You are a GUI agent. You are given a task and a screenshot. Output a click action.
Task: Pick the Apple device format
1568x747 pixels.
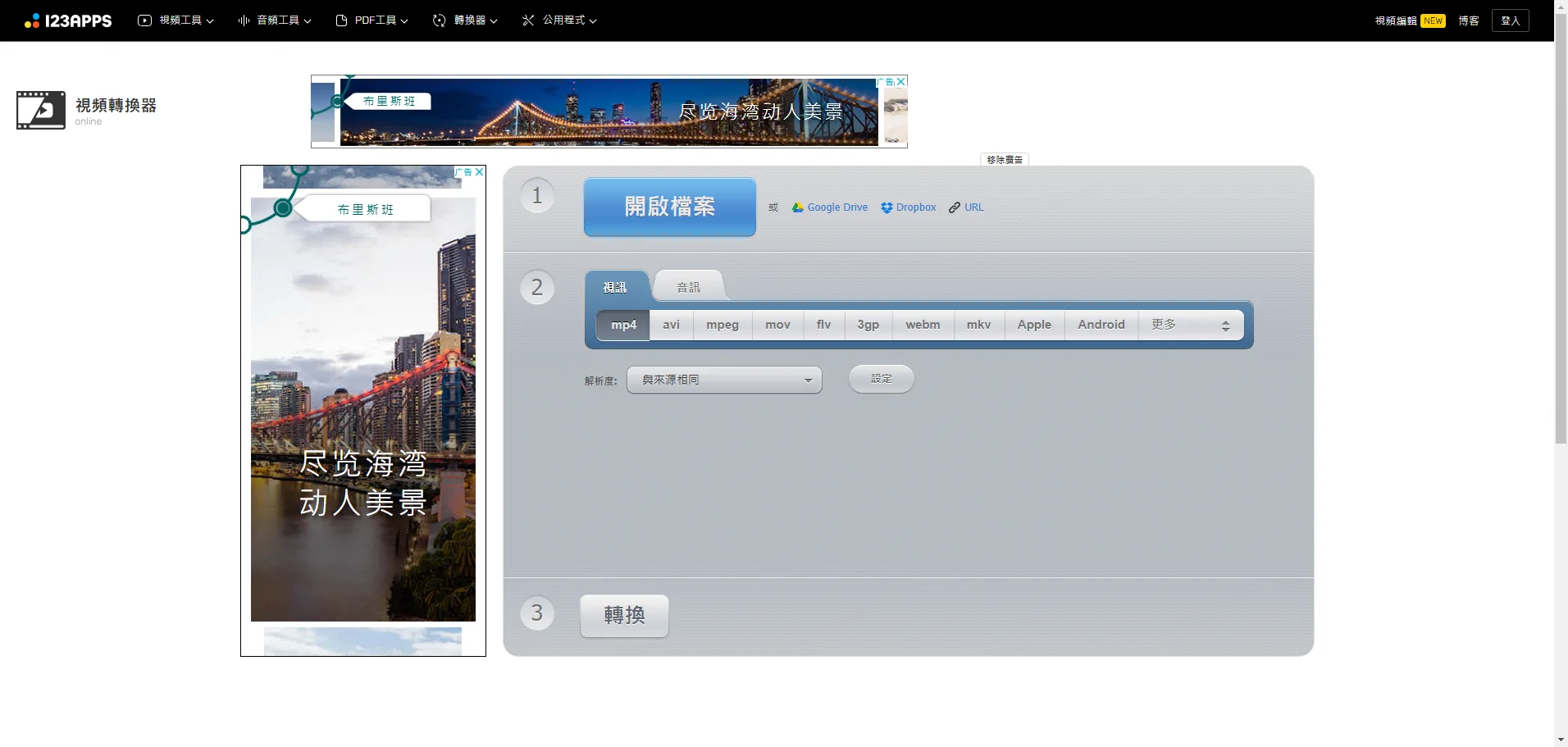1034,325
